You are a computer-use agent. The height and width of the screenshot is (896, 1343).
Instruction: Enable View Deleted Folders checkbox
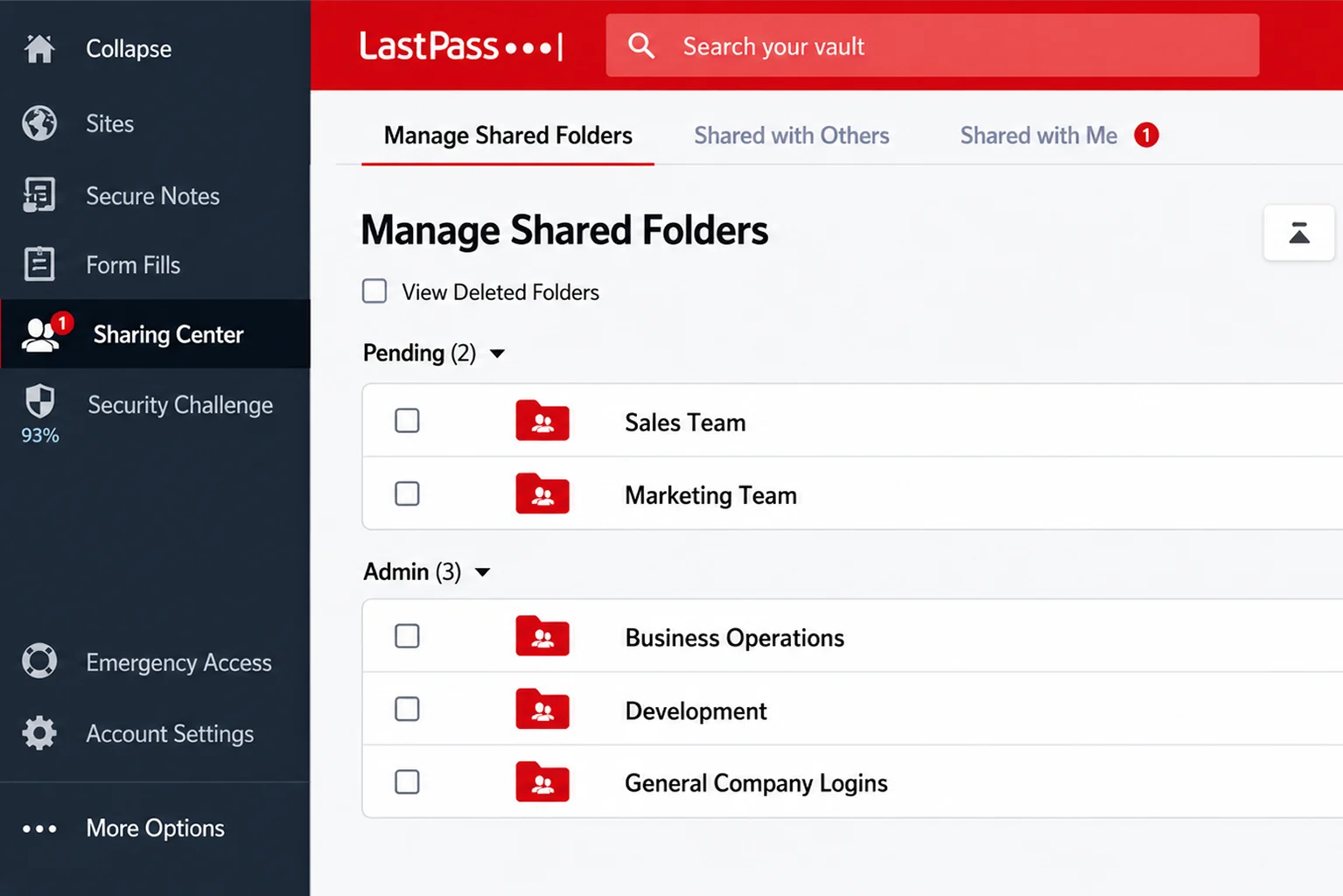tap(374, 291)
